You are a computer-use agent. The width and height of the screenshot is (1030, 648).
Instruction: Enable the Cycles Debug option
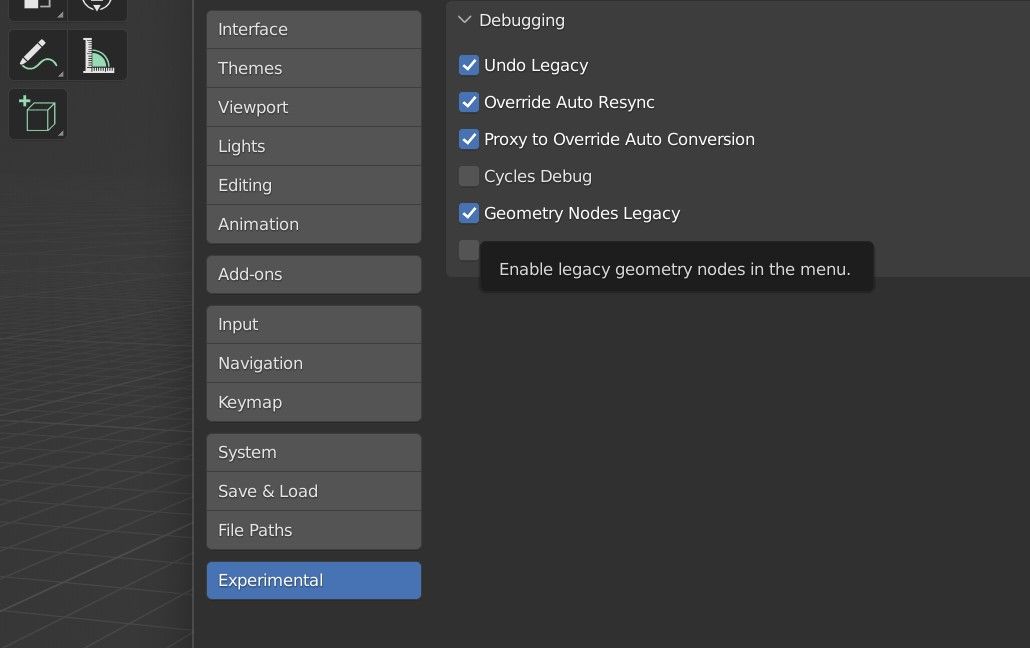(x=469, y=176)
